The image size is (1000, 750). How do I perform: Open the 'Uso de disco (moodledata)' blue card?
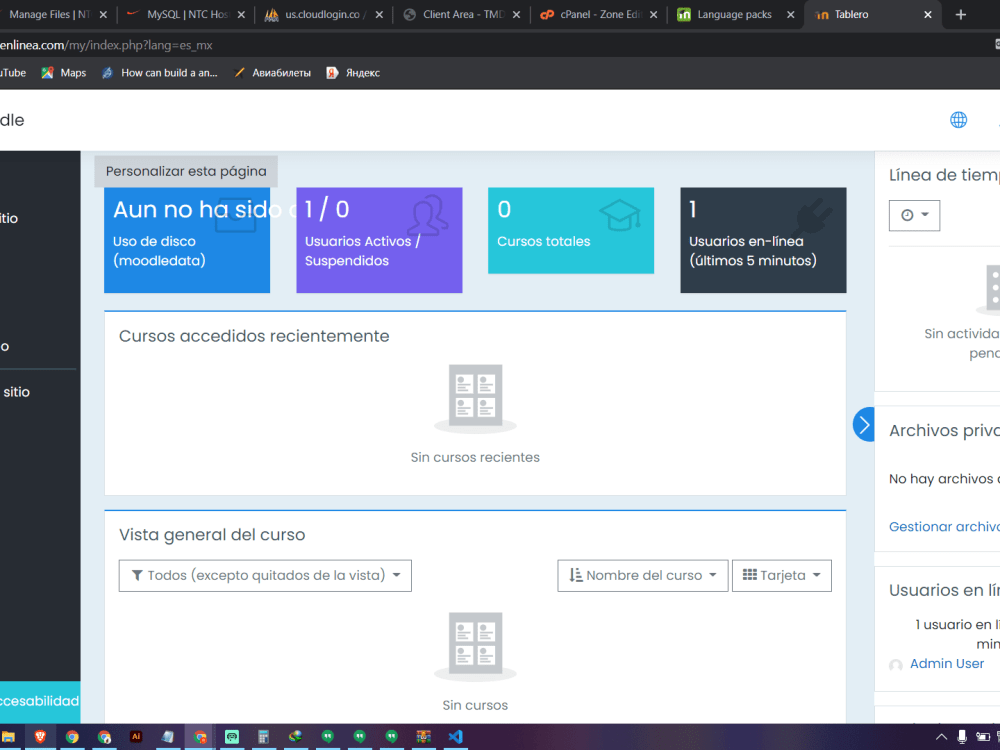[187, 240]
